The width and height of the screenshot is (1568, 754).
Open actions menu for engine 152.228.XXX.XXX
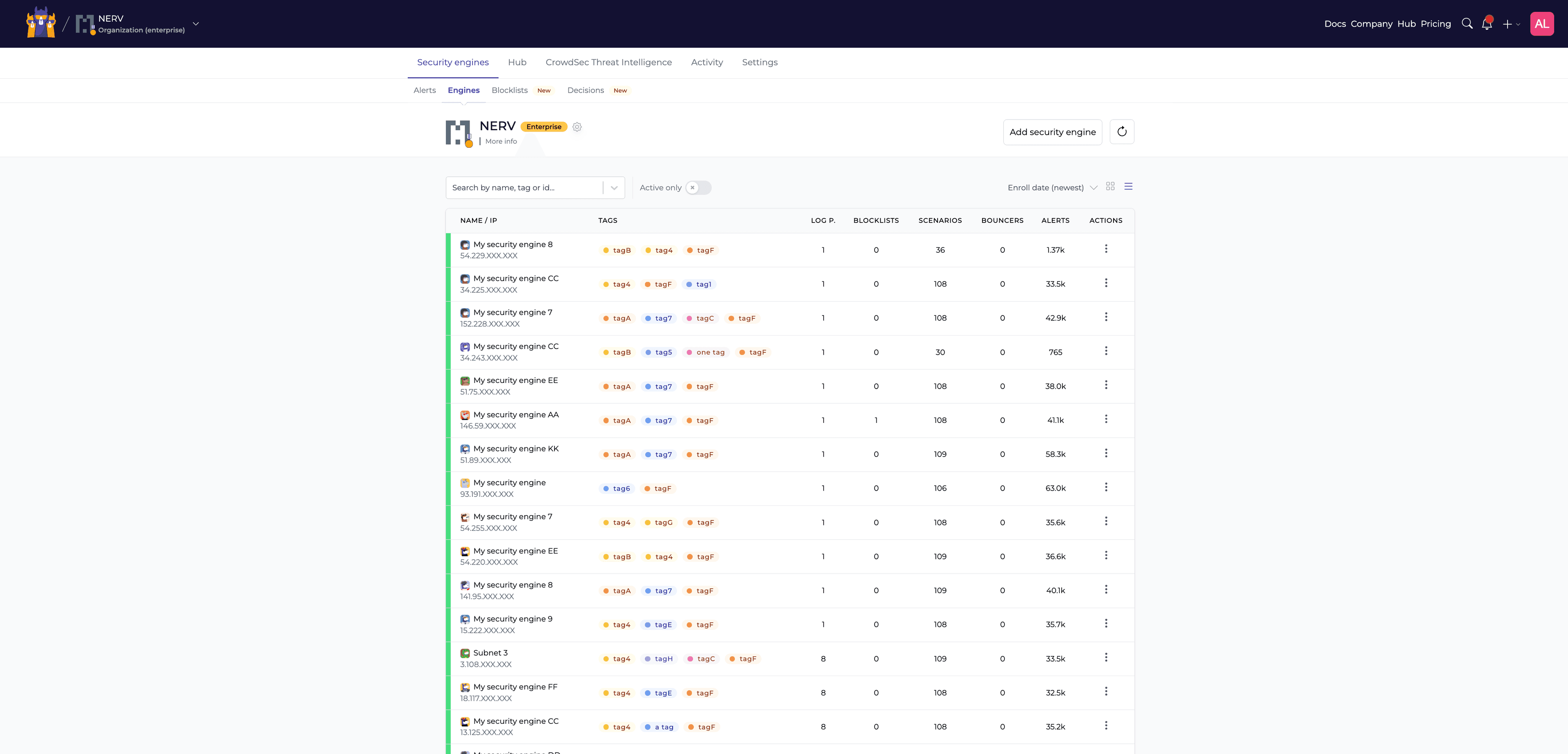click(x=1106, y=317)
